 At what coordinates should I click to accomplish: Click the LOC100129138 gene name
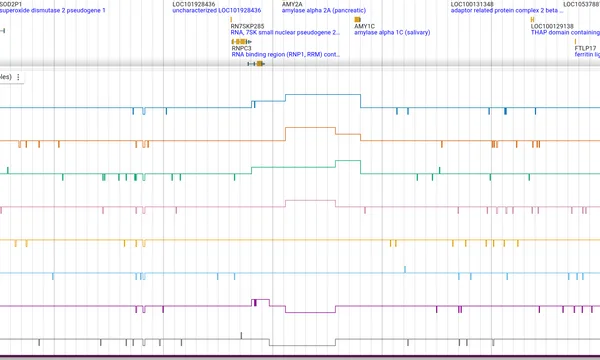pos(552,26)
